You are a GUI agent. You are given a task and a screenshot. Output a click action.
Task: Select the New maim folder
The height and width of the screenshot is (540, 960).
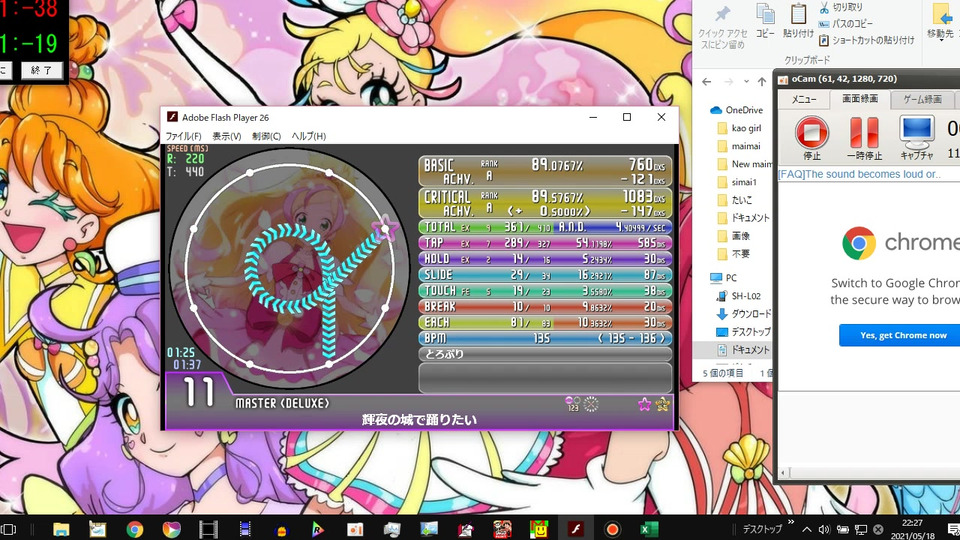(x=744, y=164)
